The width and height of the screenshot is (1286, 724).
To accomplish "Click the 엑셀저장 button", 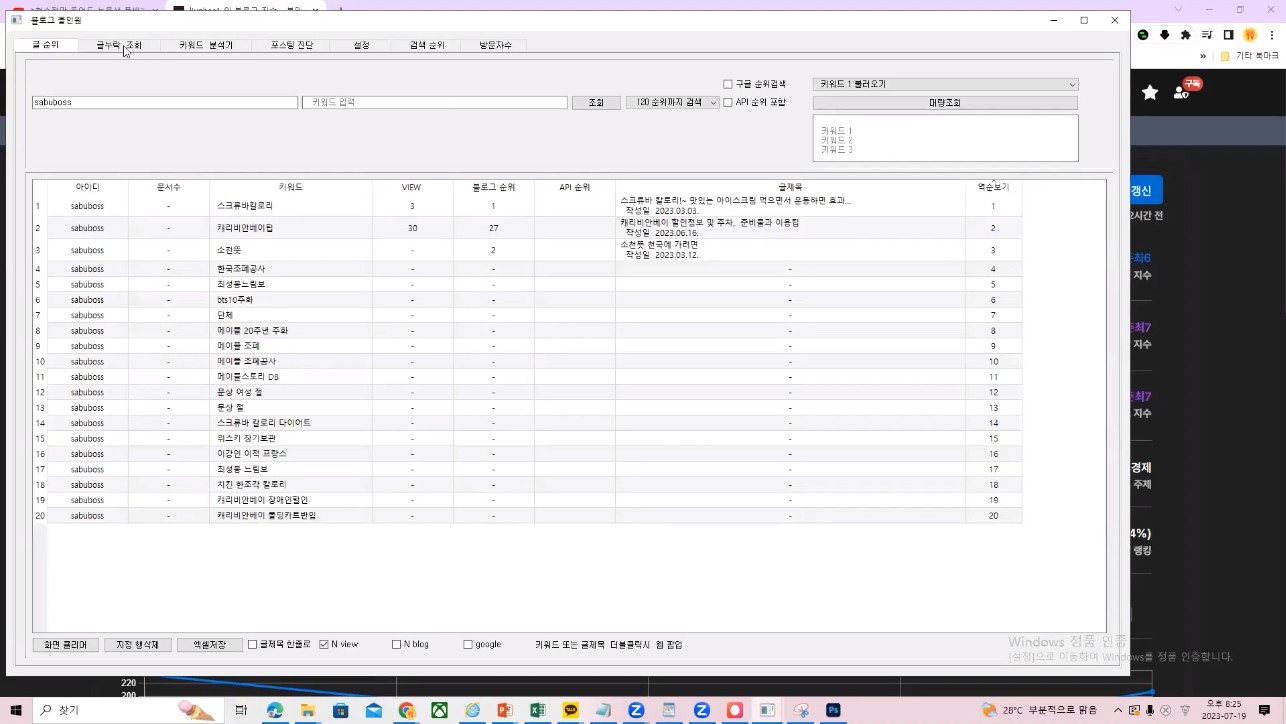I will click(210, 645).
